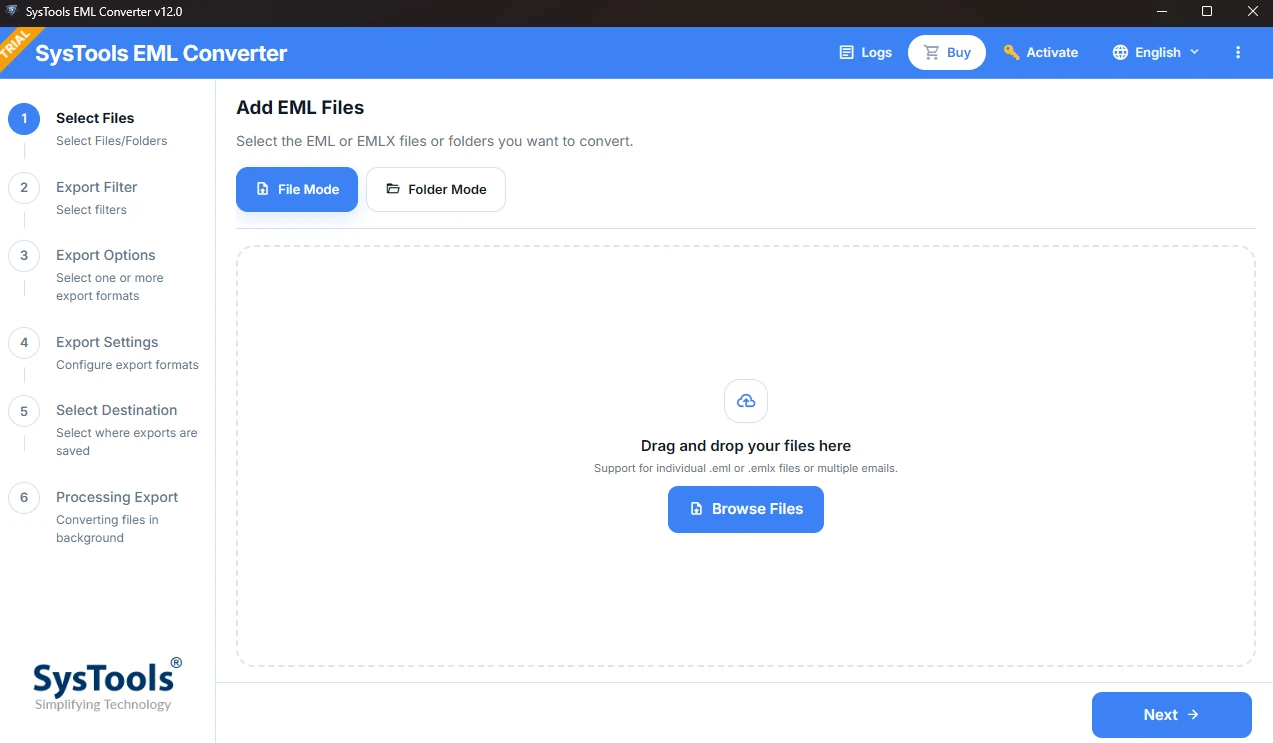Select step 5 circle for Select Destination
Screen dimensions: 1273x743
click(24, 411)
